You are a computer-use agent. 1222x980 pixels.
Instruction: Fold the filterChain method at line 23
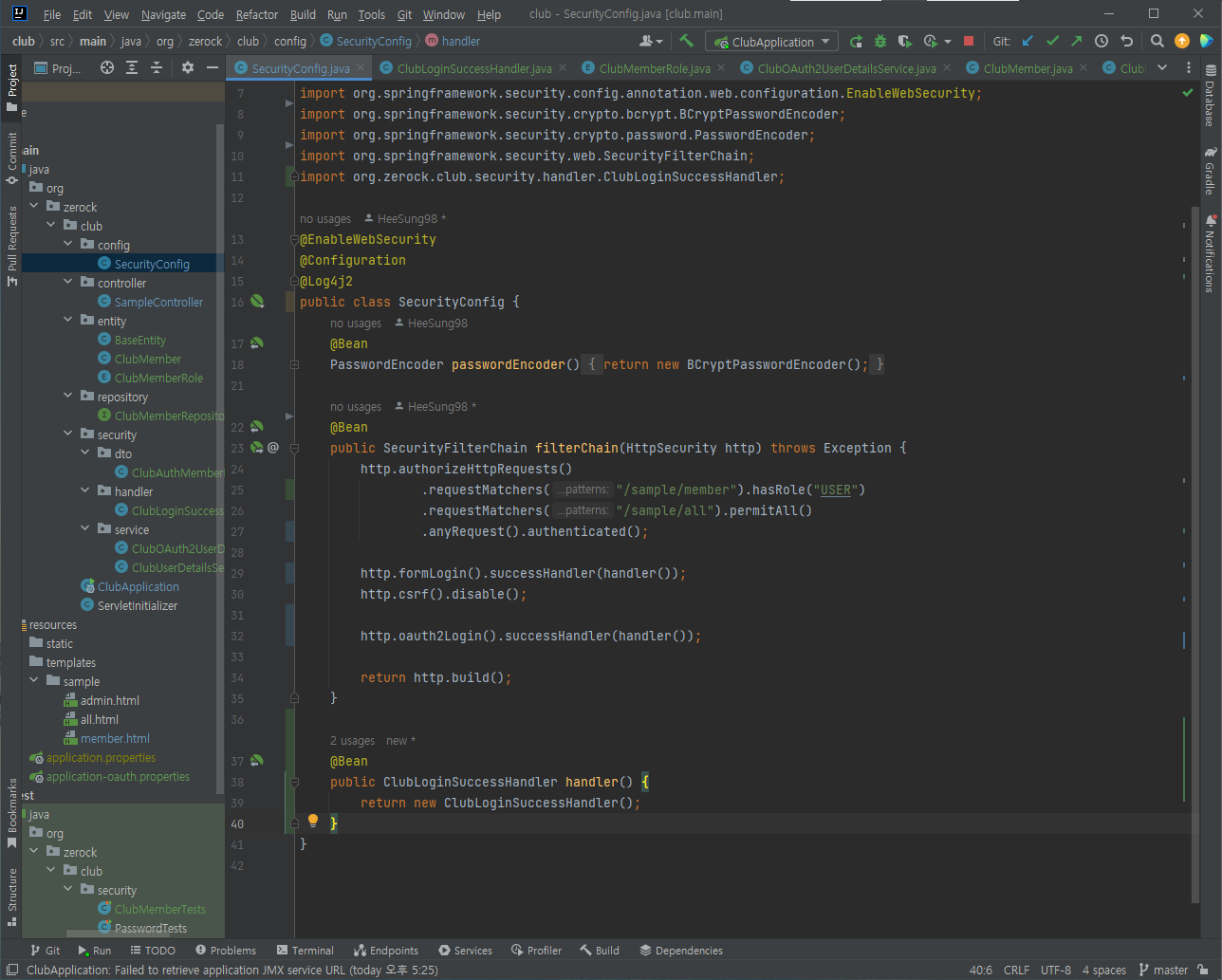point(294,448)
